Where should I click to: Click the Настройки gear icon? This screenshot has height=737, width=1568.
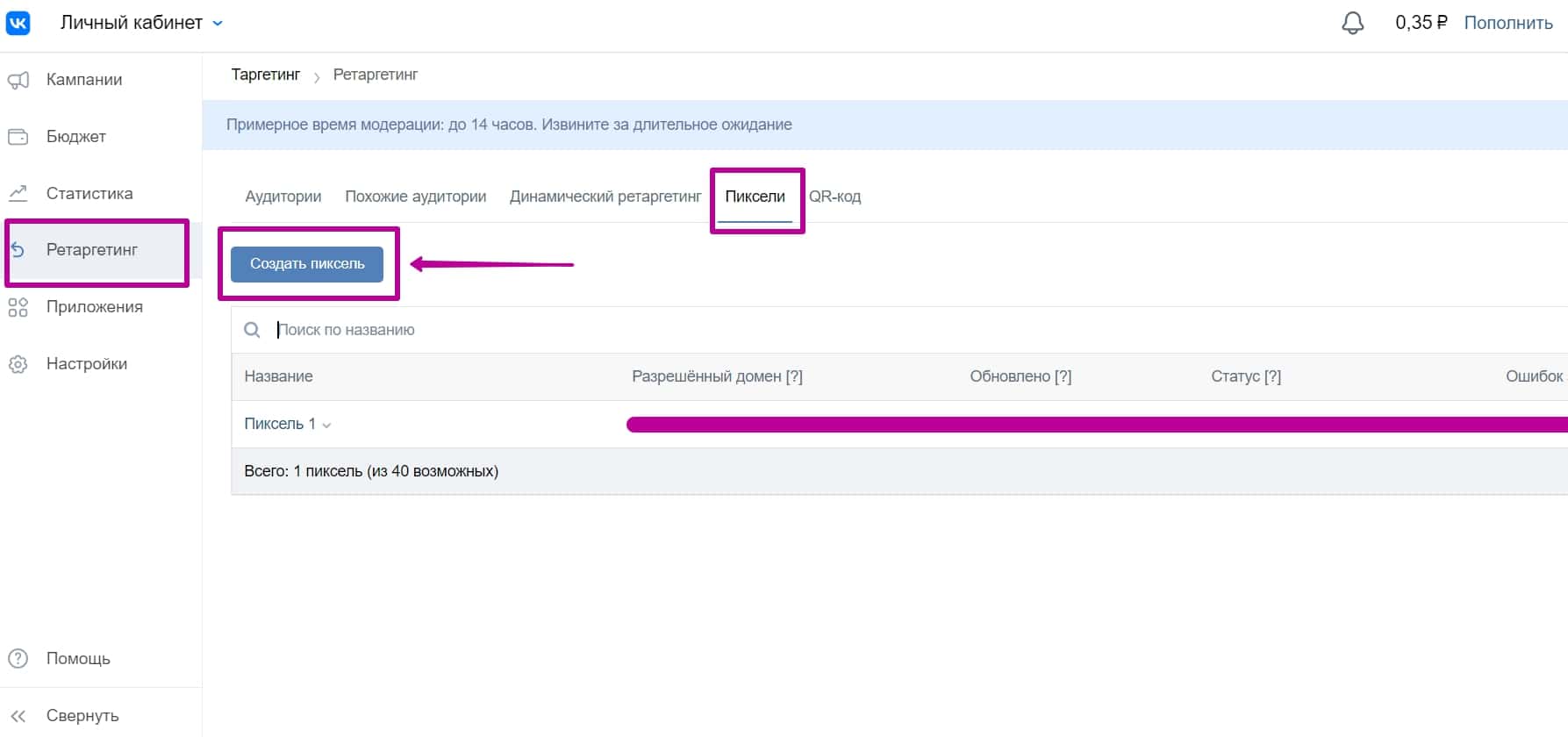pyautogui.click(x=18, y=364)
